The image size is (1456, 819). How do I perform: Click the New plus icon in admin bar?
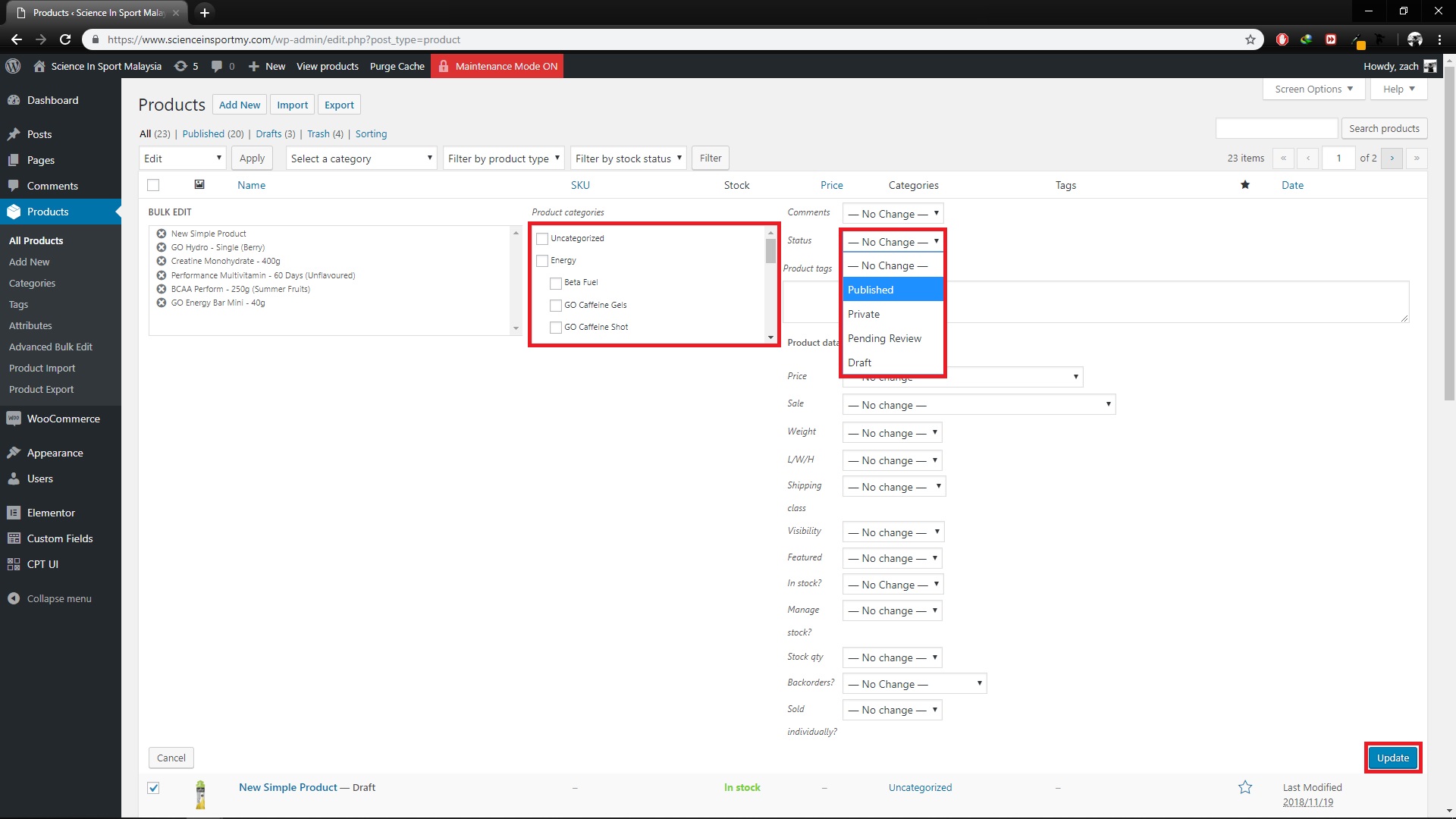254,66
